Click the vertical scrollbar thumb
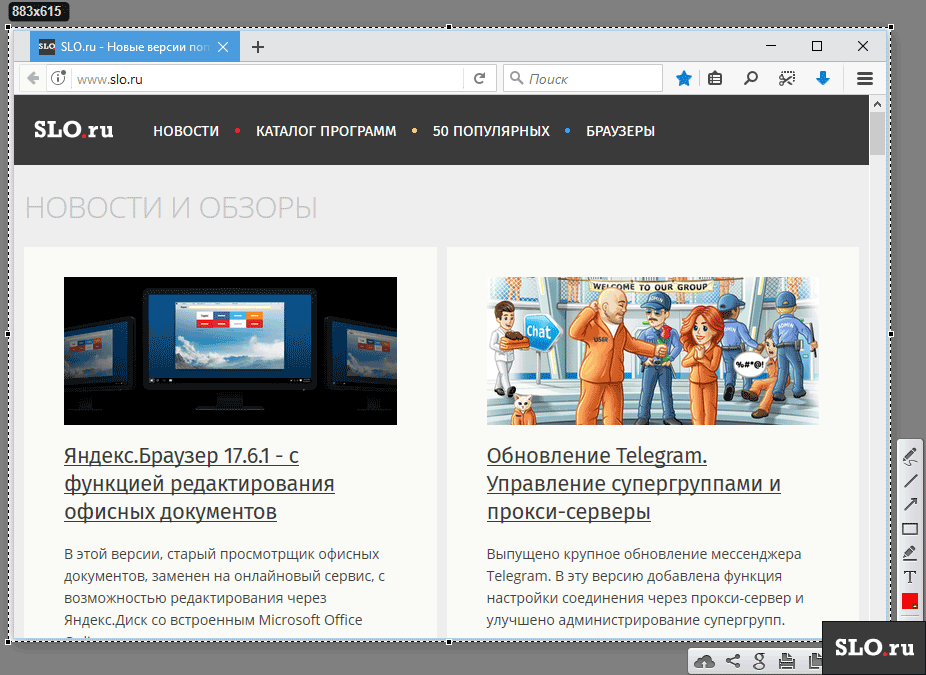This screenshot has width=926, height=675. pos(877,133)
